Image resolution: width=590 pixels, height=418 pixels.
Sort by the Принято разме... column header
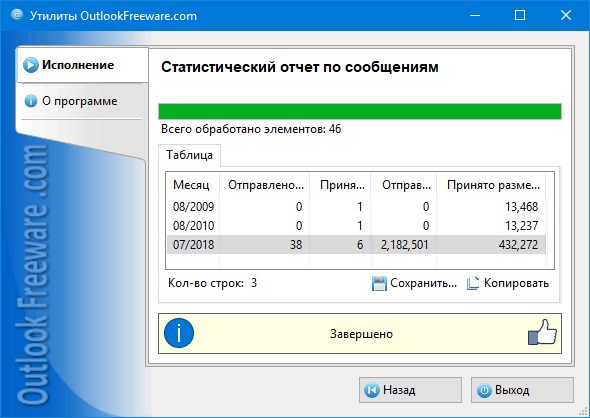(491, 185)
